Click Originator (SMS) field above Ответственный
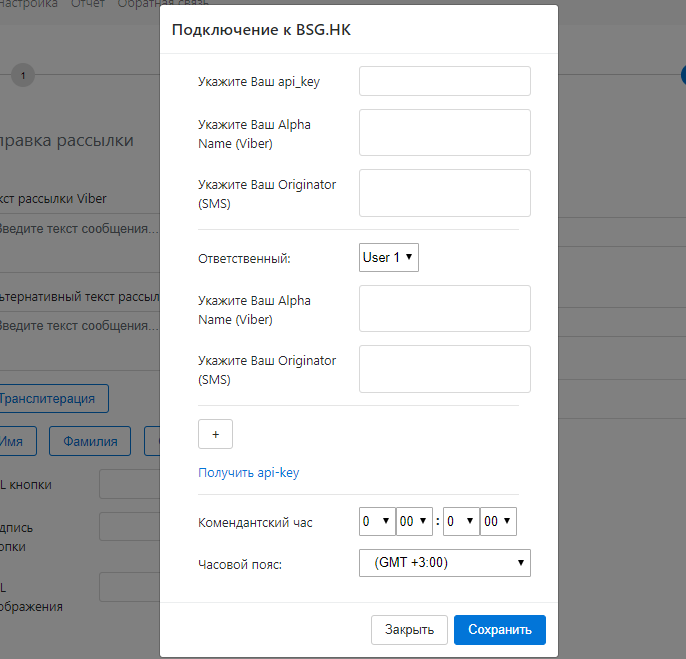Image resolution: width=686 pixels, height=659 pixels. click(x=444, y=193)
